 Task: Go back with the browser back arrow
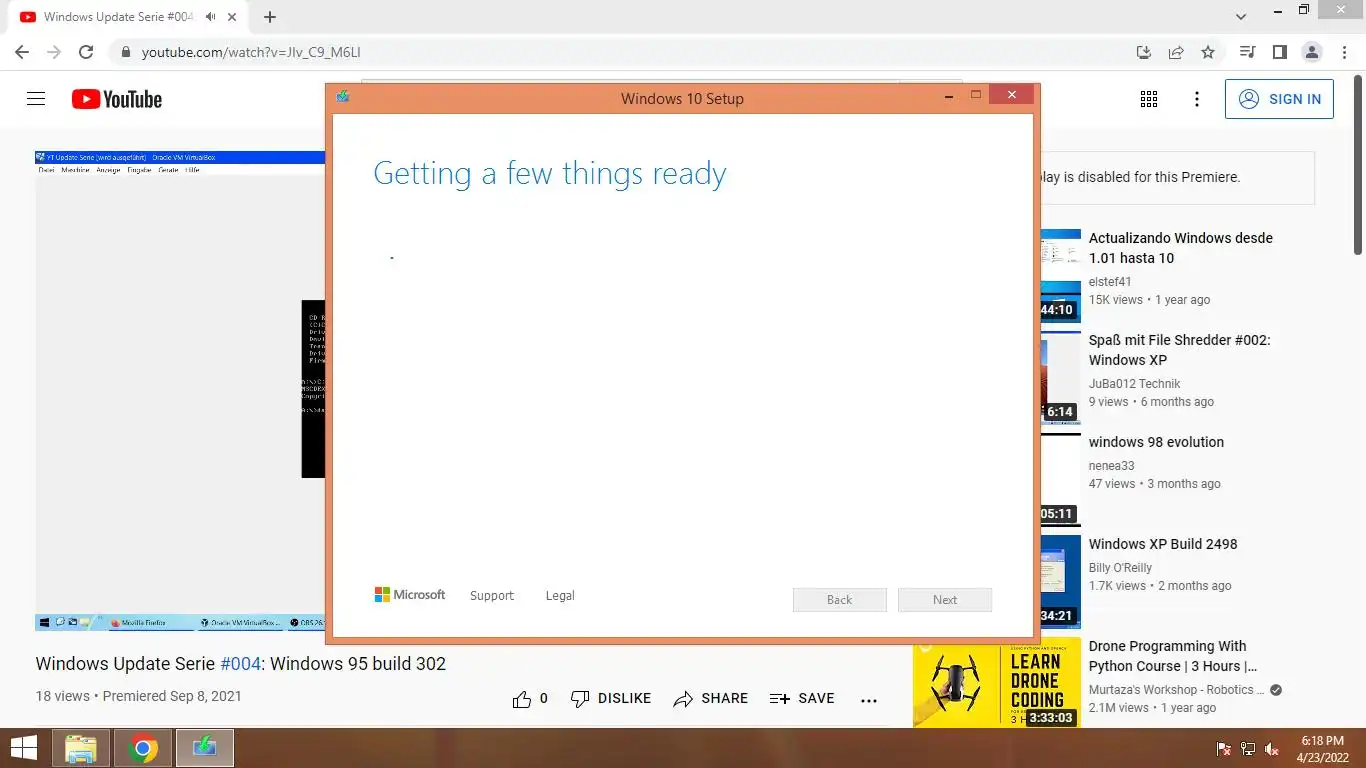(x=22, y=52)
